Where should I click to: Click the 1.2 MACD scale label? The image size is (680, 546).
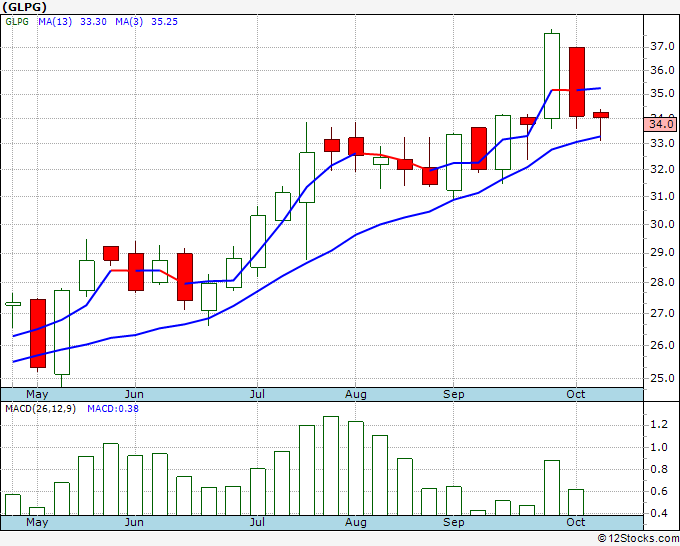(659, 425)
